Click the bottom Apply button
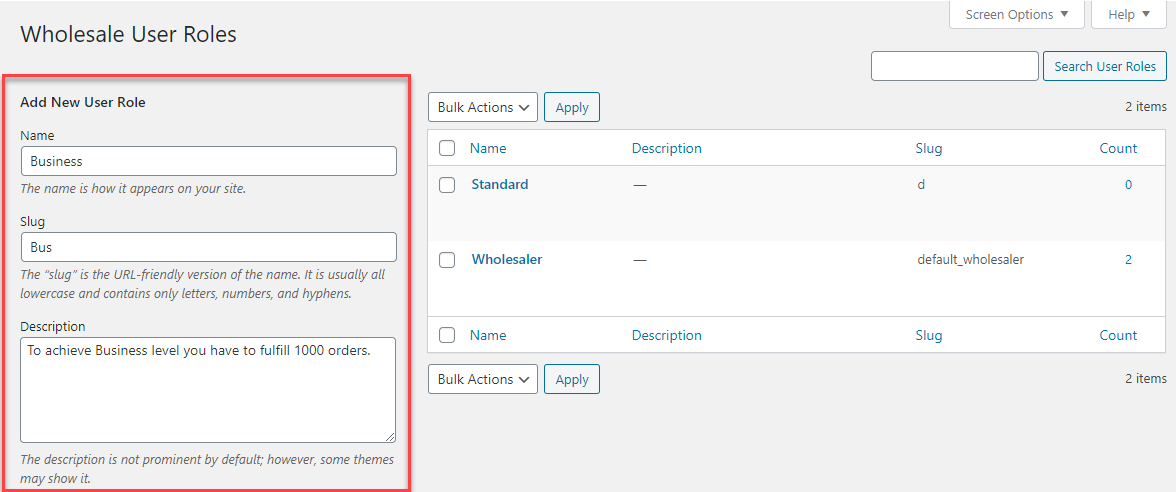This screenshot has width=1176, height=492. click(572, 379)
